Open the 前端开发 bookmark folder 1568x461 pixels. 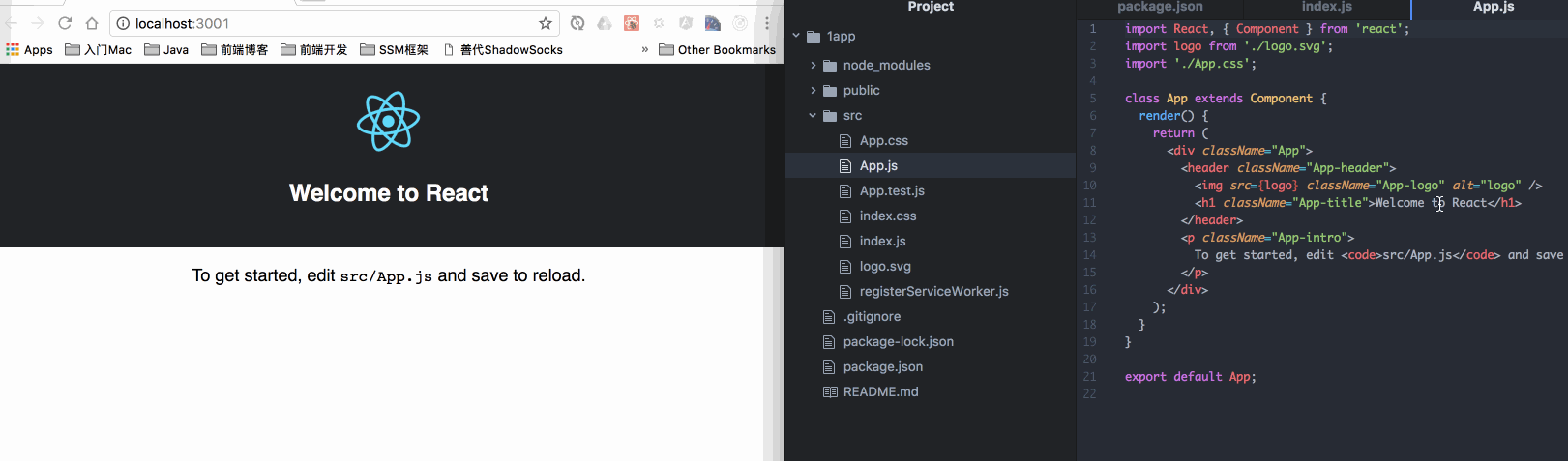313,49
